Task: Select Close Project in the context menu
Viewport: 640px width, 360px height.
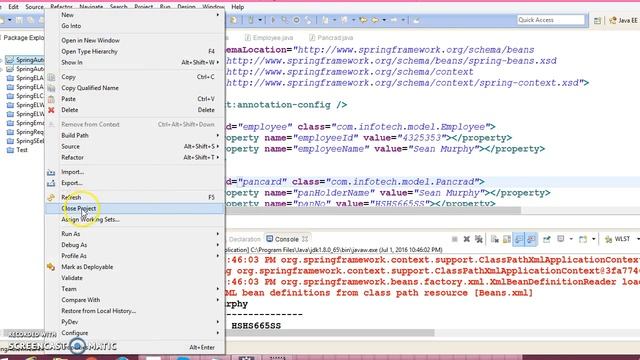Action: [135, 209]
